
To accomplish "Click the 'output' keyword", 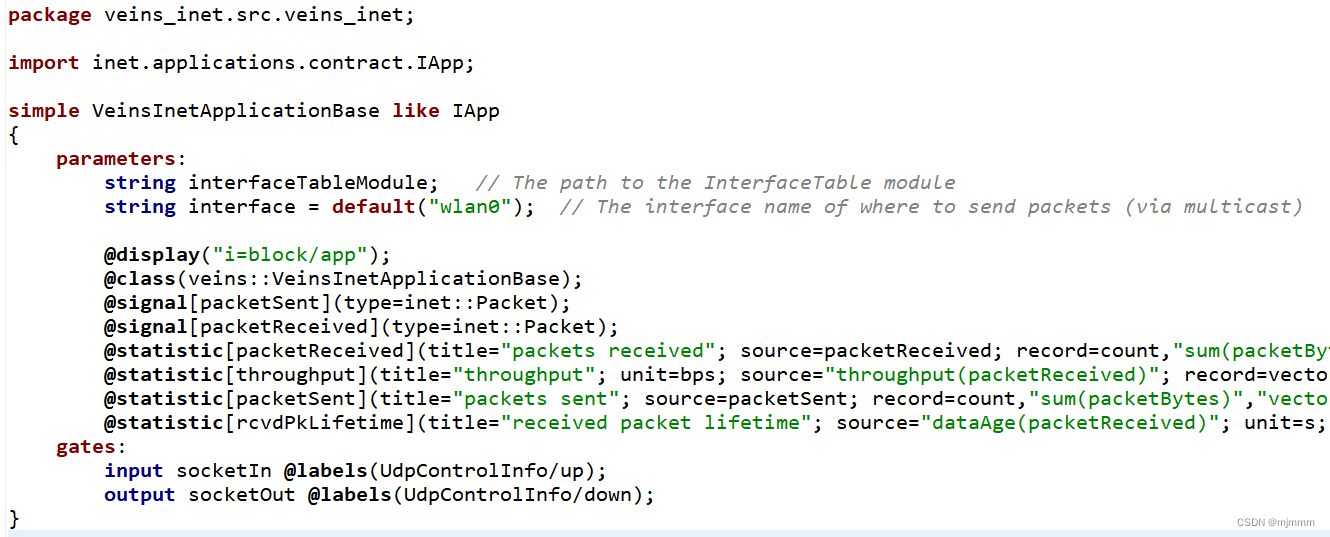I will point(140,495).
